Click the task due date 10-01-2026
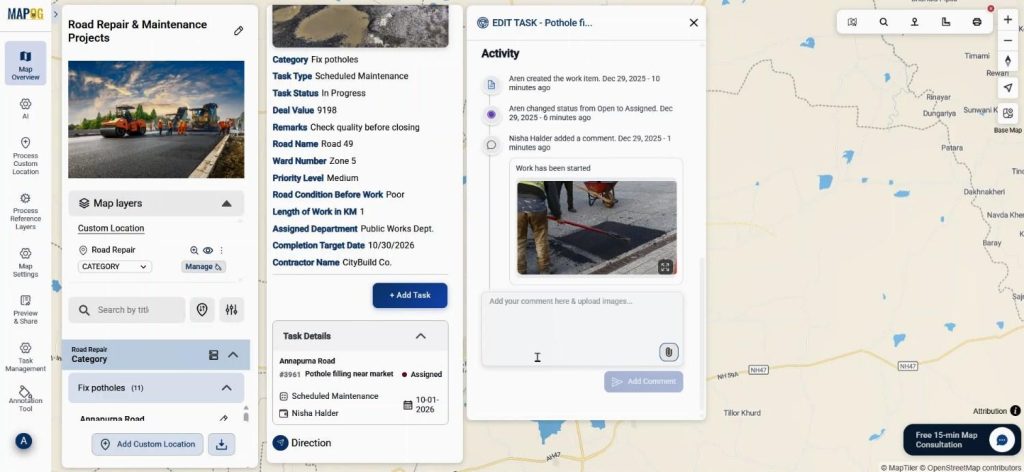1024x472 pixels. [427, 405]
